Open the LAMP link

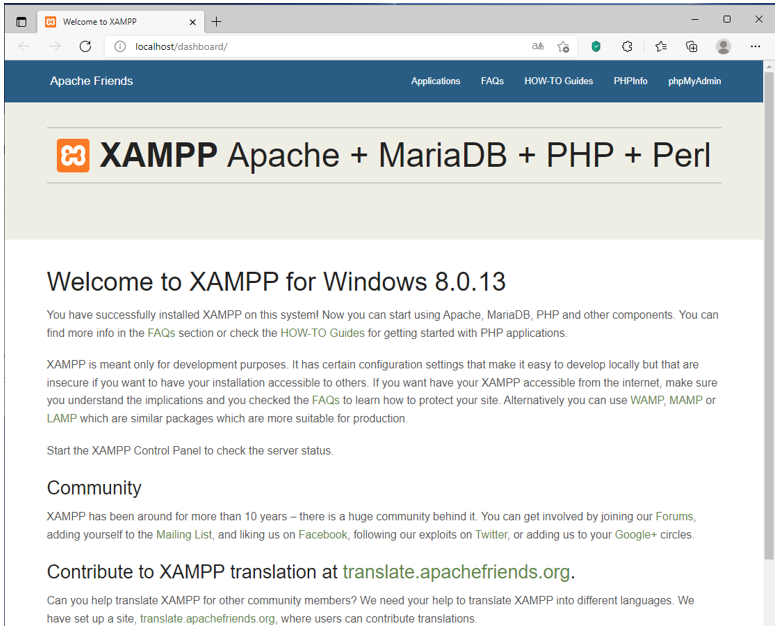(x=62, y=418)
